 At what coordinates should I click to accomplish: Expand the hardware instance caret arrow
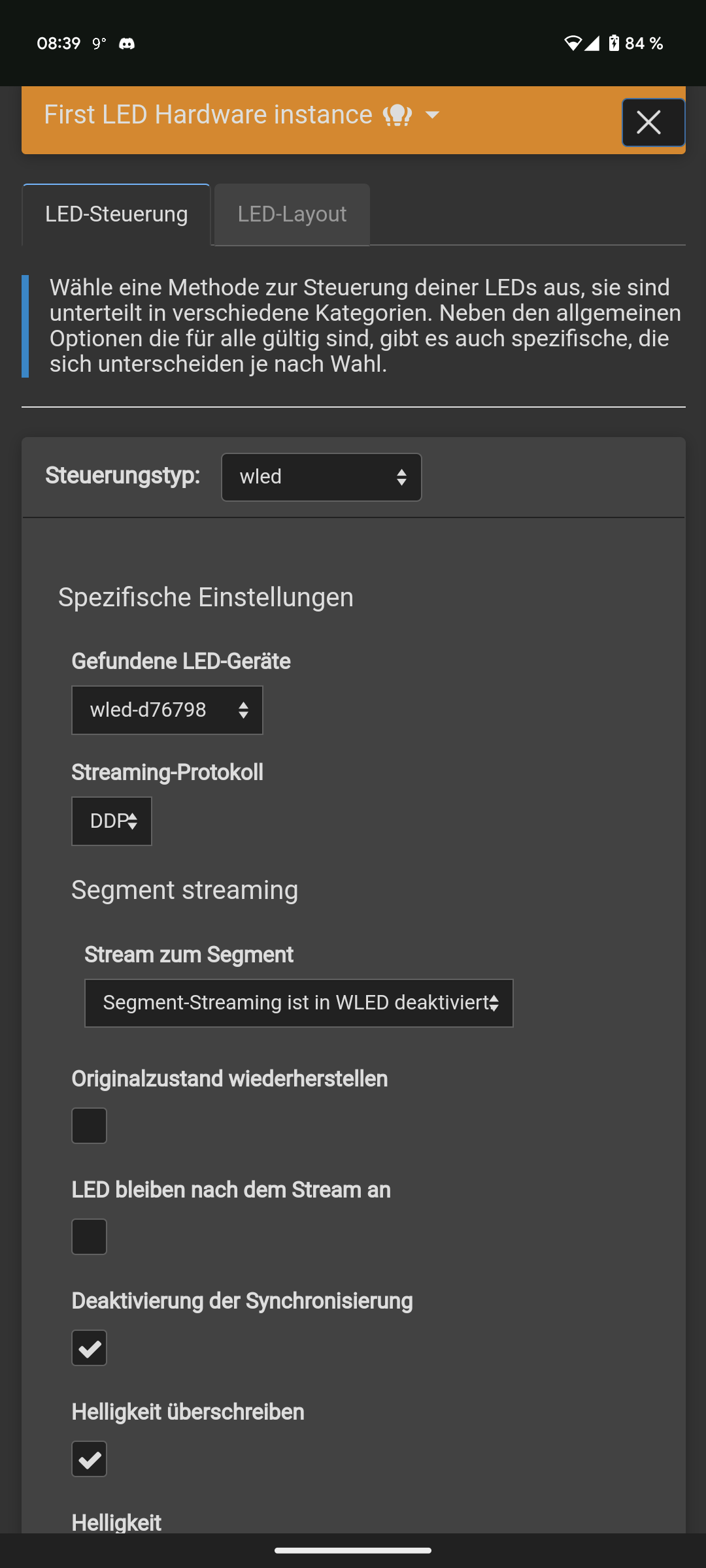click(x=432, y=116)
